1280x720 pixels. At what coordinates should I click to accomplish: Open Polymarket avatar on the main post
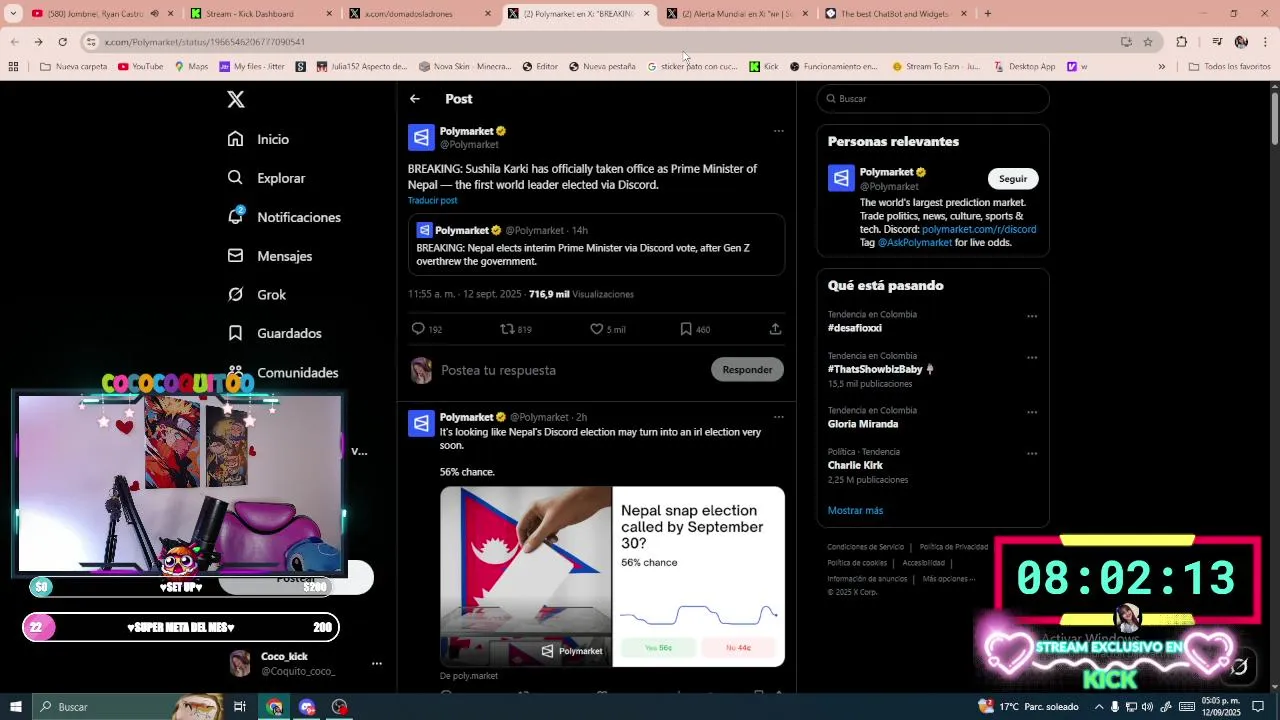coord(421,137)
